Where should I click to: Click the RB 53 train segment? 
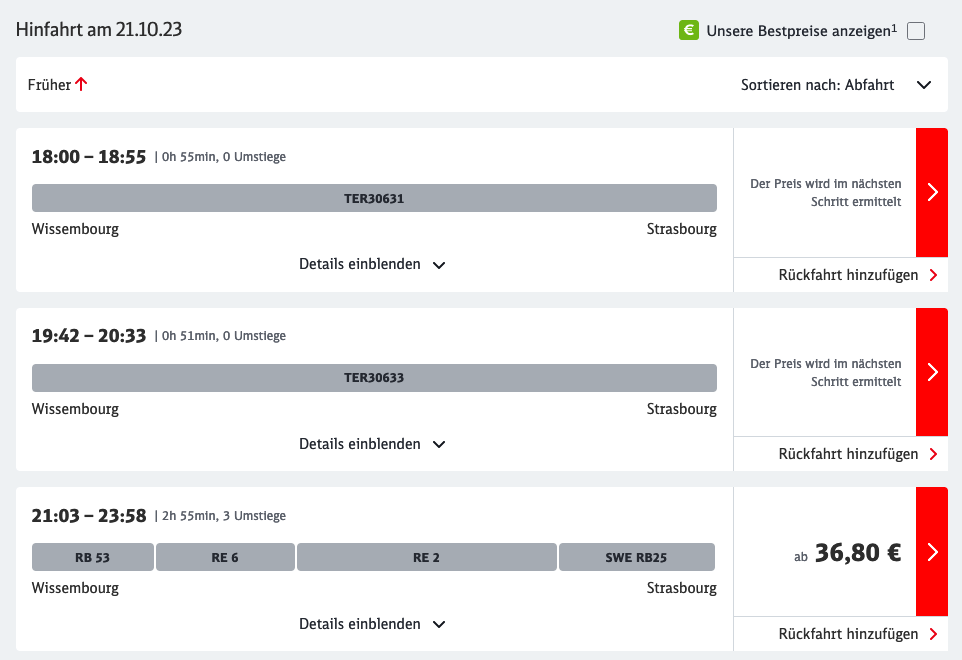(x=93, y=557)
